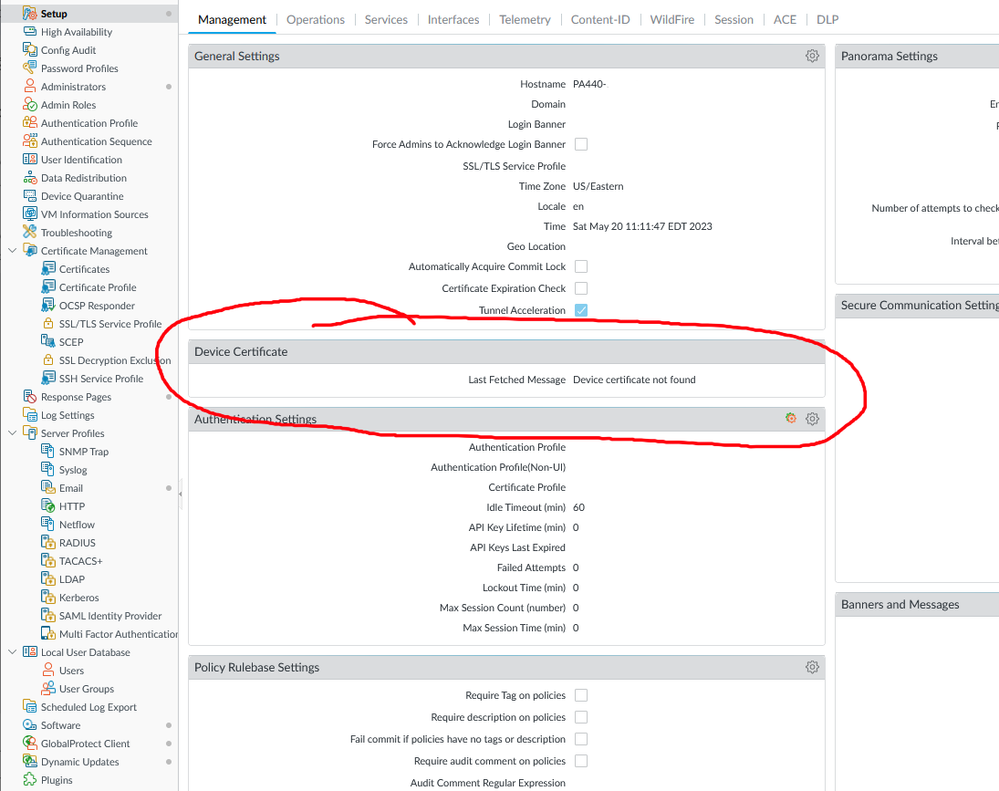Image resolution: width=999 pixels, height=791 pixels.
Task: Open the Session tab
Action: (734, 20)
